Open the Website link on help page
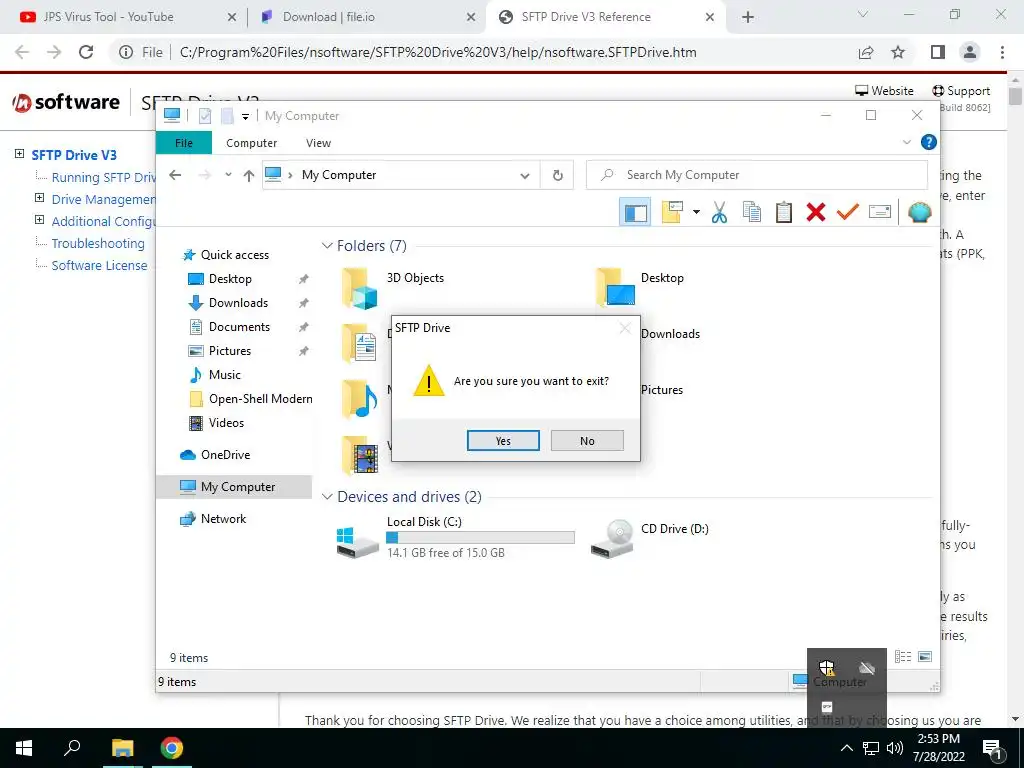 tap(884, 91)
